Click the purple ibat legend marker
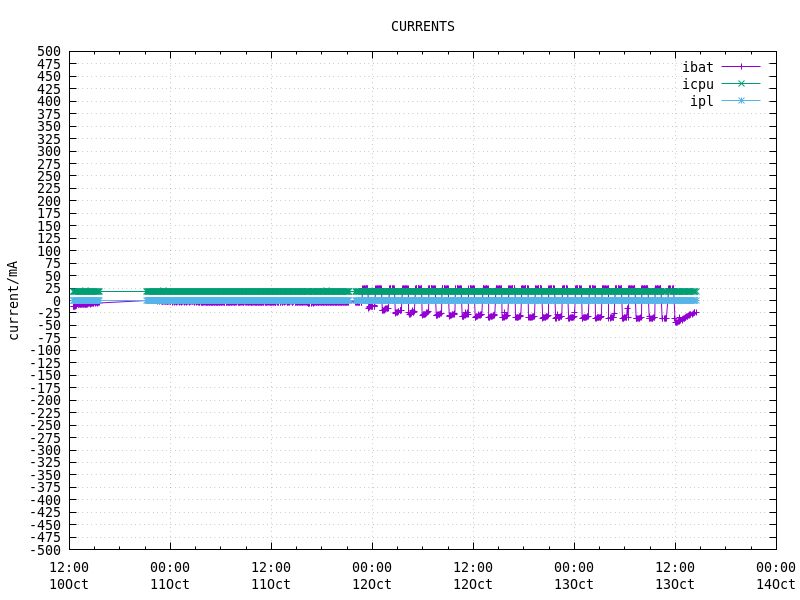This screenshot has height=600, width=800. pos(741,67)
